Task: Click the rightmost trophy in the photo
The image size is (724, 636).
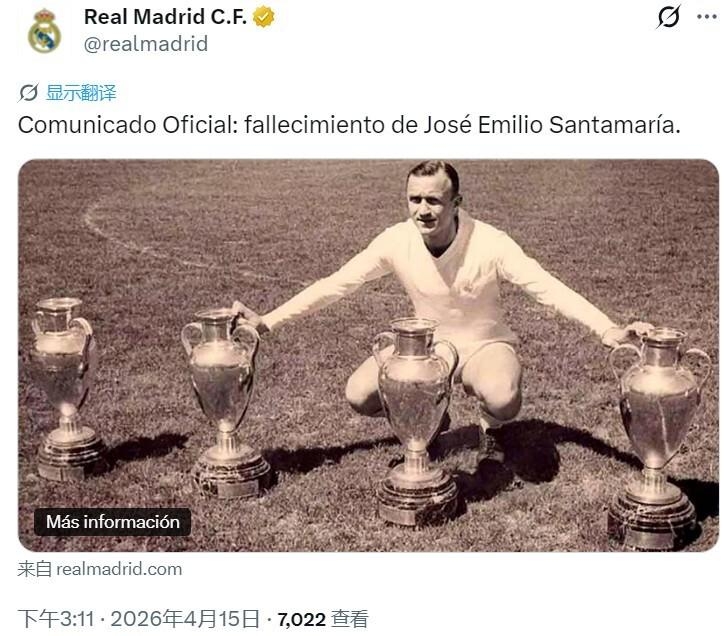Action: (x=656, y=438)
